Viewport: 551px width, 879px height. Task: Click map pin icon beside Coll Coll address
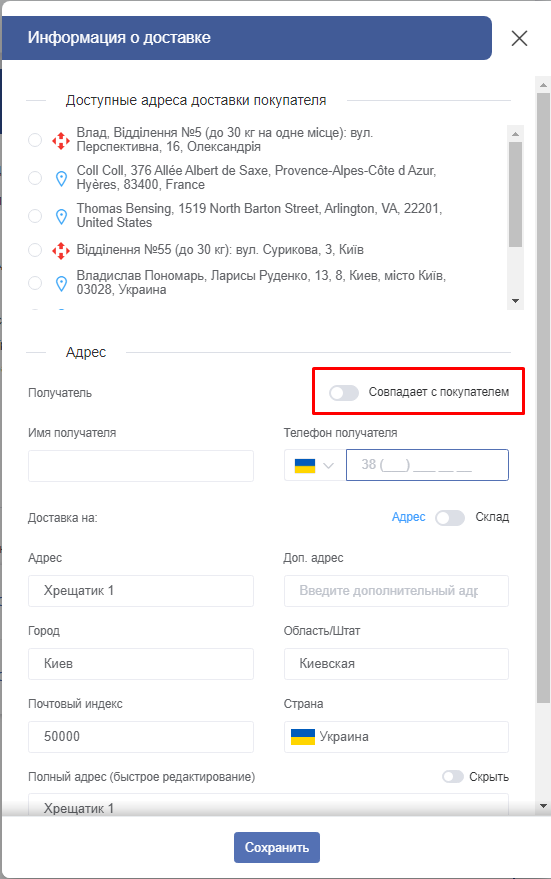coord(62,178)
